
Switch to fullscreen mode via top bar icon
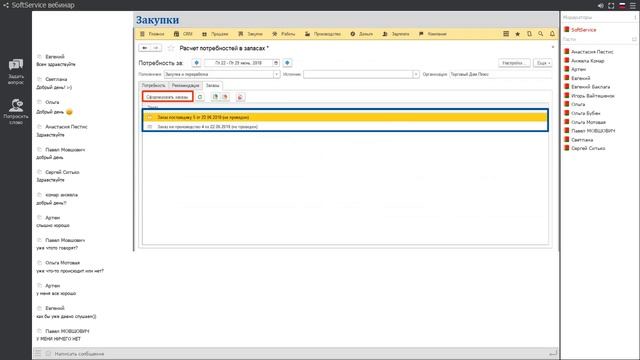click(611, 5)
